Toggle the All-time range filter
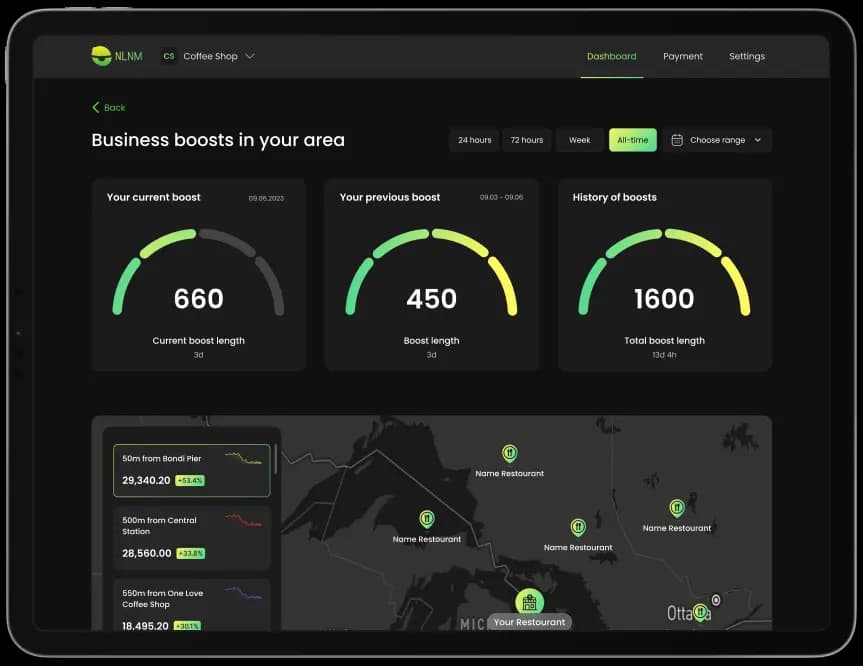863x666 pixels. click(x=632, y=140)
